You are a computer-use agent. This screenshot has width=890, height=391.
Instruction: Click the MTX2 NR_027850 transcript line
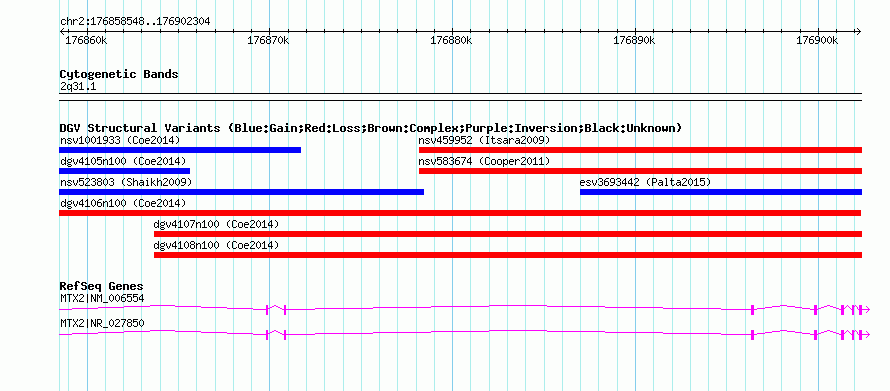click(464, 335)
